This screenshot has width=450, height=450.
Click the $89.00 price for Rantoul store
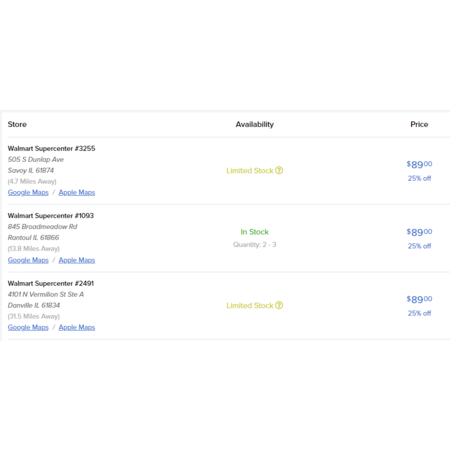[419, 232]
